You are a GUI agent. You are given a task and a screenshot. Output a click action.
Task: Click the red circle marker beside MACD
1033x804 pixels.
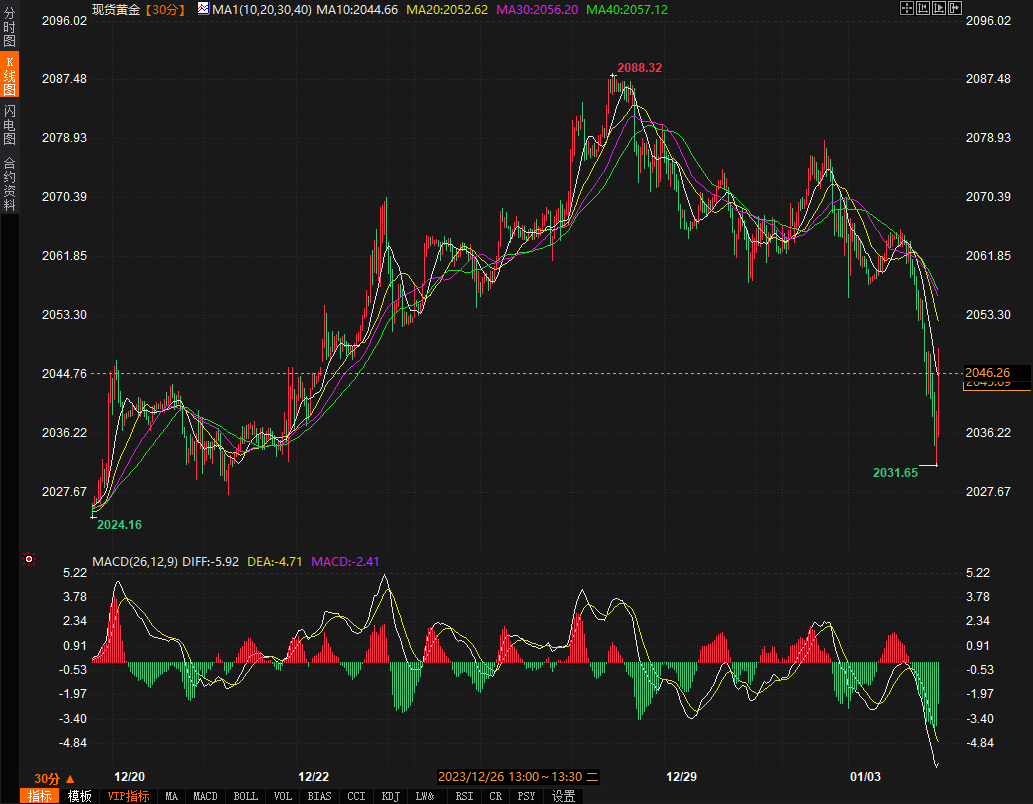coord(29,559)
